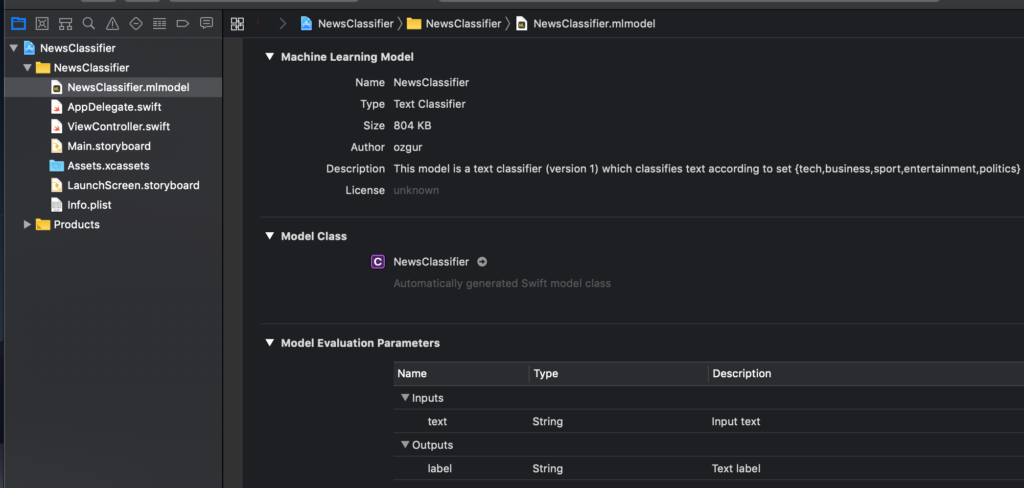Click the related items grid icon

[x=238, y=24]
